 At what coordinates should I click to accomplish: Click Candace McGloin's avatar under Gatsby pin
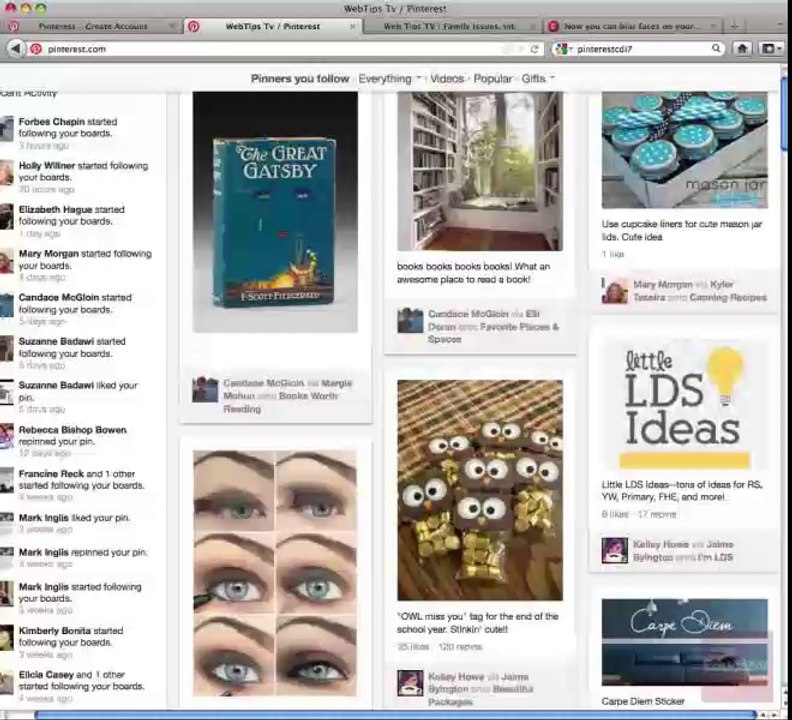(205, 390)
